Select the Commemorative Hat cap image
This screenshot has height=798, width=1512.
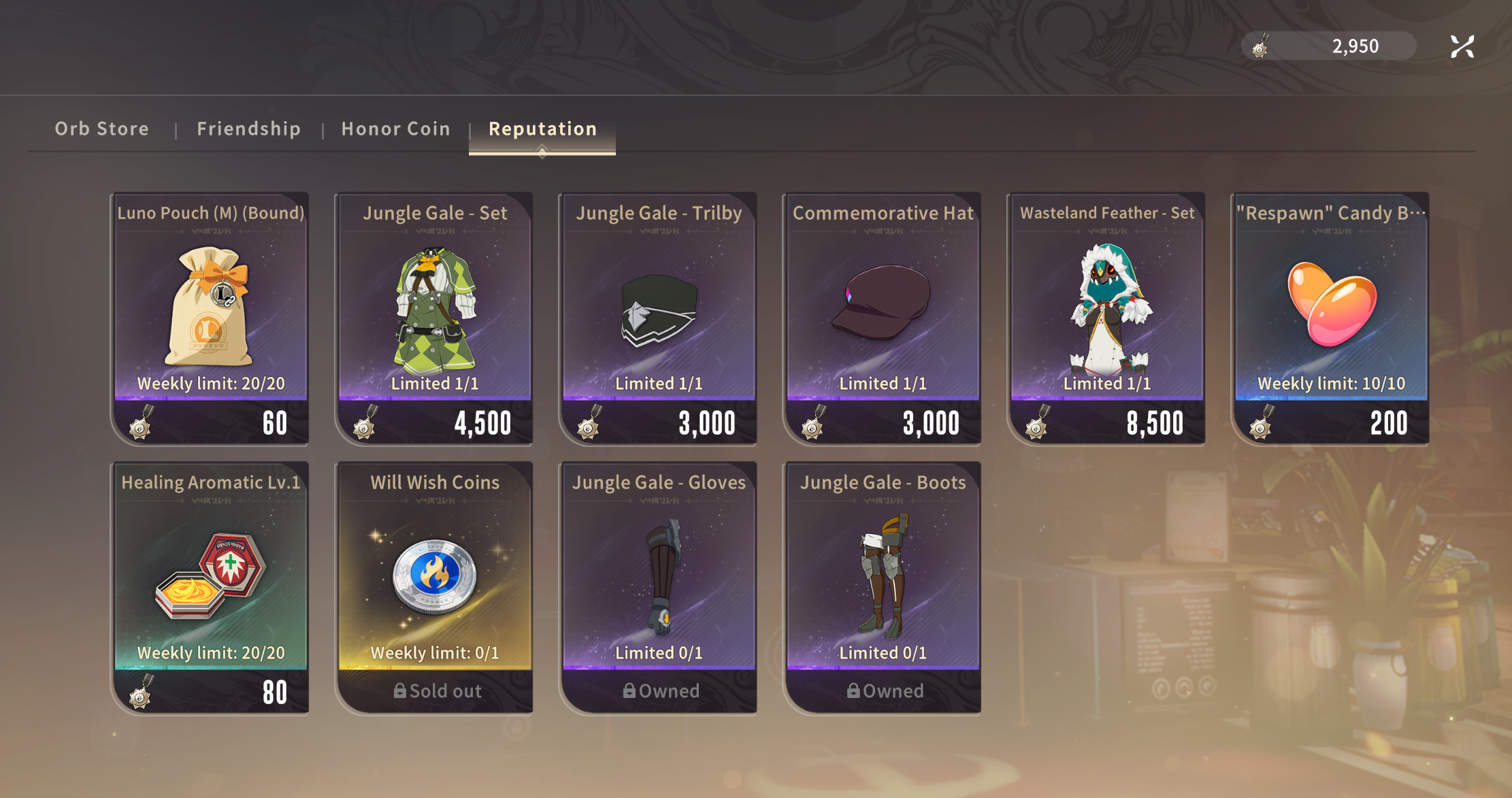coord(881,303)
